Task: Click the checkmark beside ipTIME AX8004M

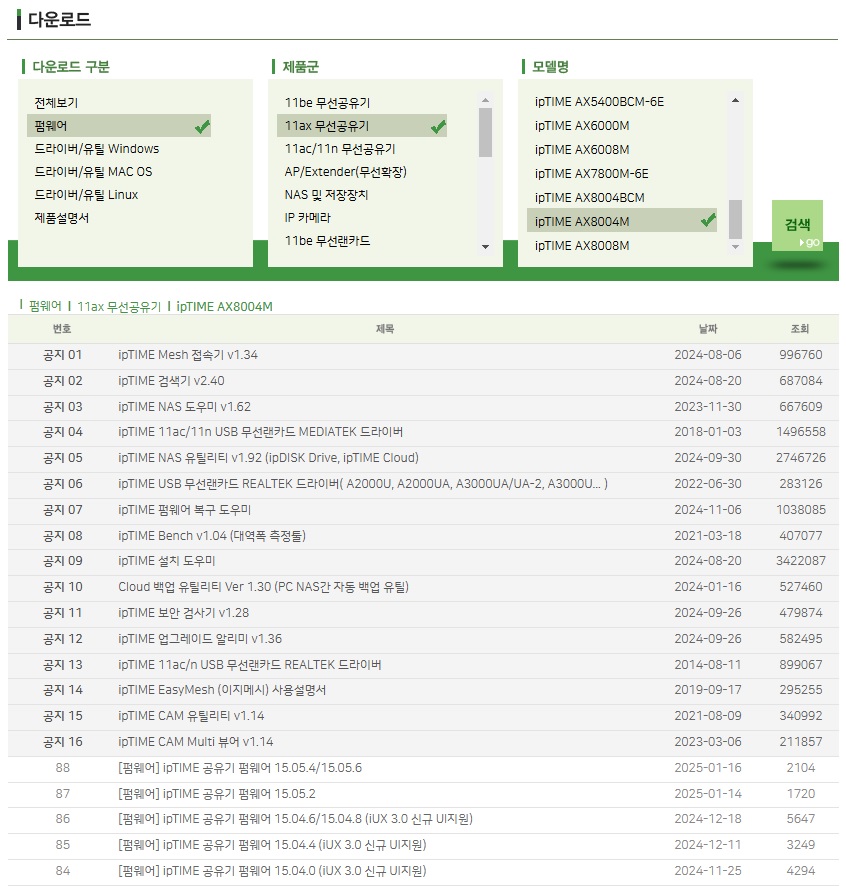Action: 708,220
